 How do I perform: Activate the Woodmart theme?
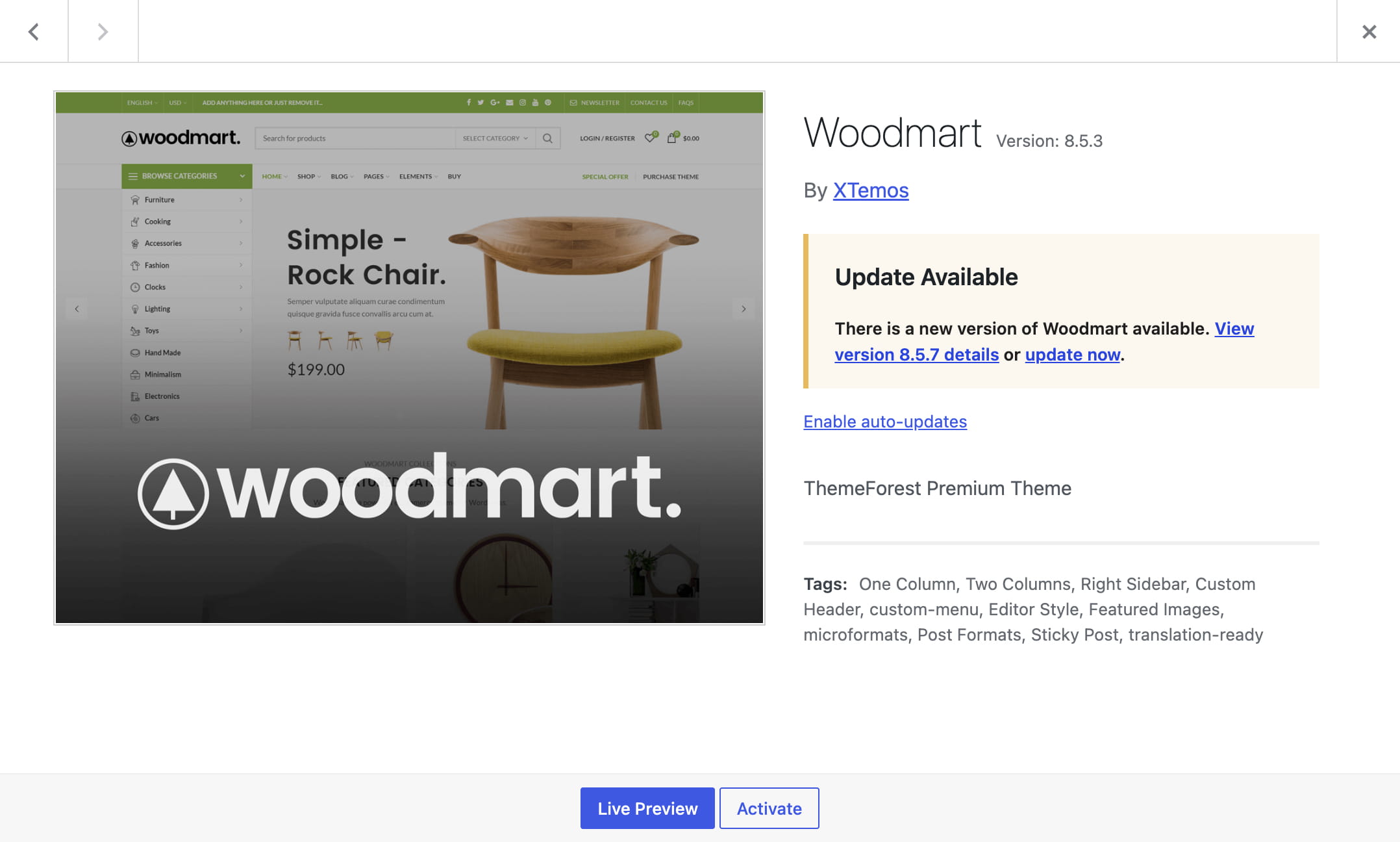point(769,808)
